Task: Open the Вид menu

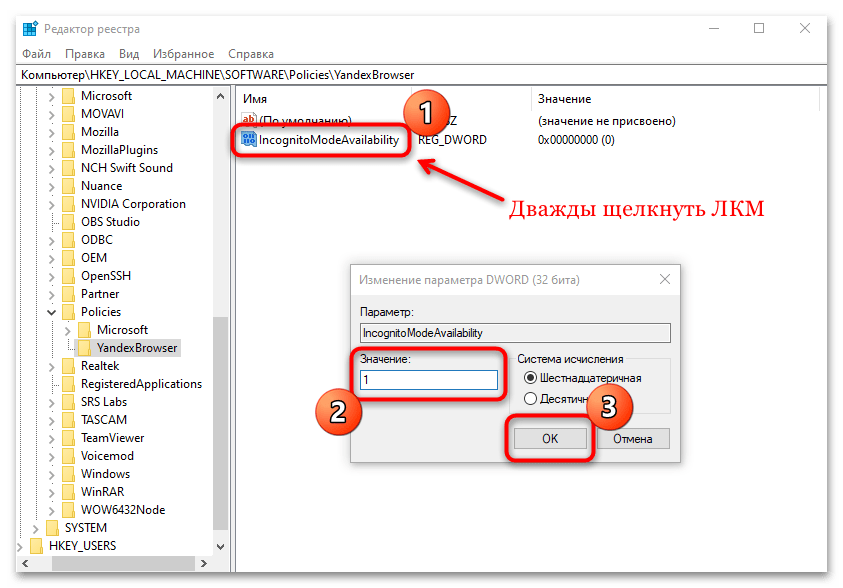Action: (x=129, y=54)
